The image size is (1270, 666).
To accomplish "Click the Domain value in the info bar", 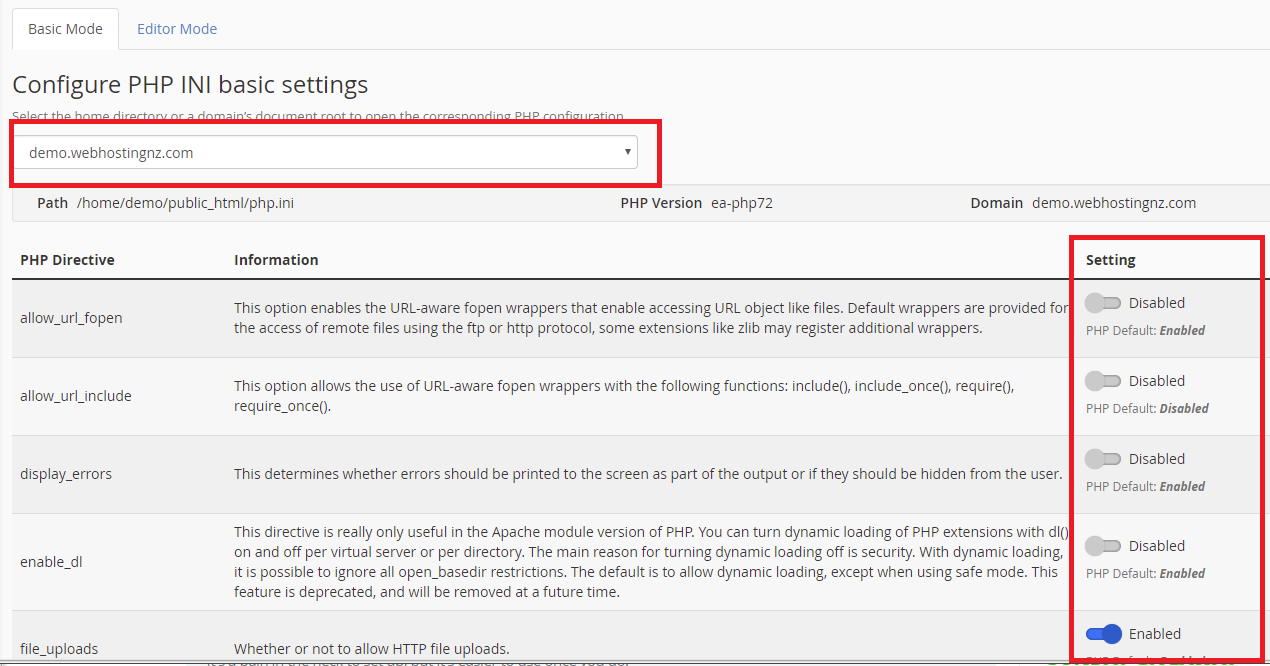I will pyautogui.click(x=1113, y=203).
